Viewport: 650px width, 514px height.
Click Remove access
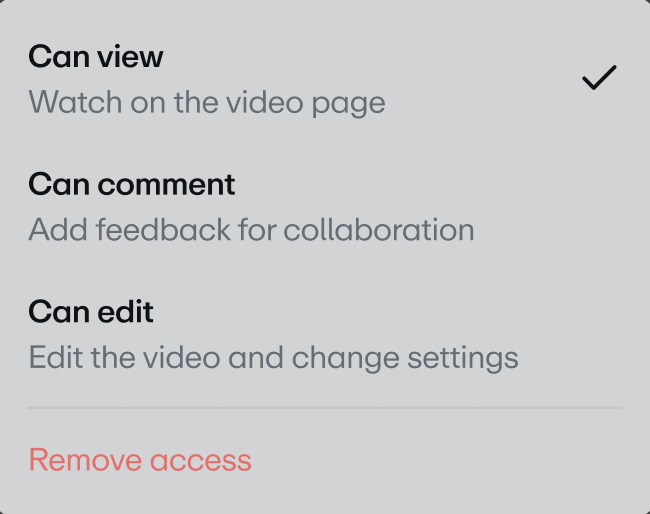(140, 460)
